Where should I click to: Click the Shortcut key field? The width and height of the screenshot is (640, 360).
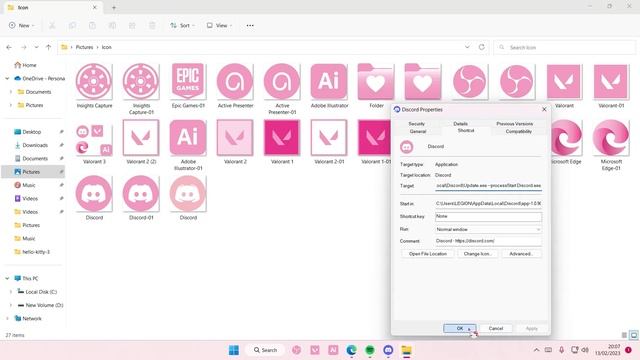coord(488,216)
